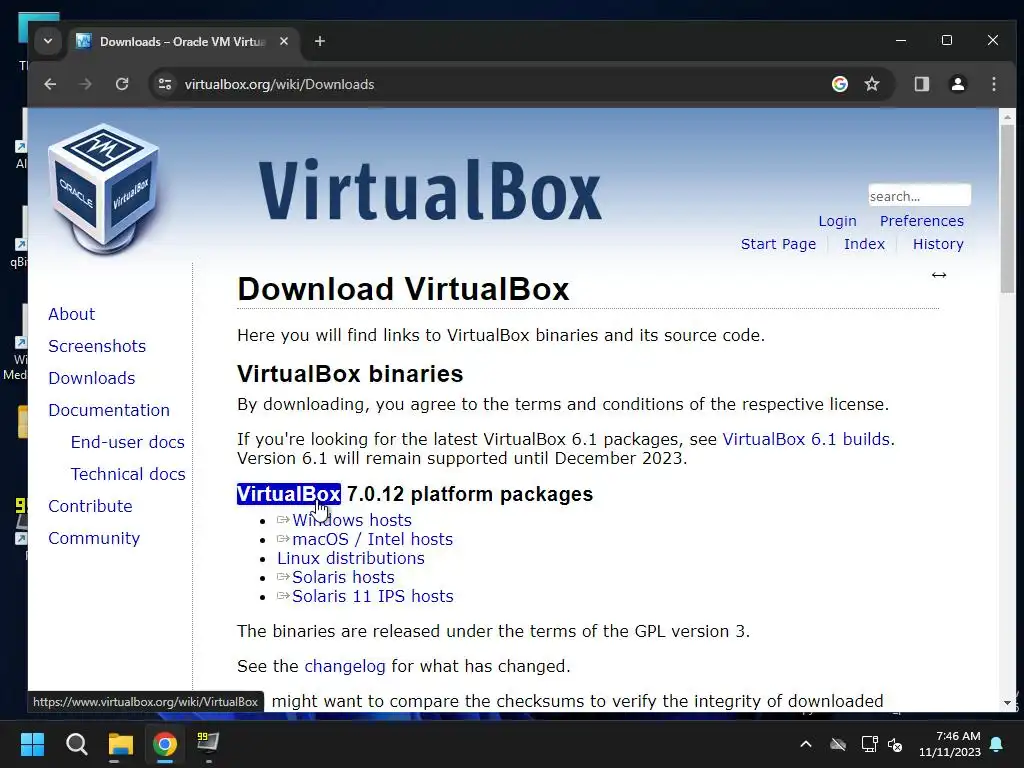This screenshot has width=1024, height=768.
Task: Open the clock showing 7:46 AM
Action: [x=950, y=744]
